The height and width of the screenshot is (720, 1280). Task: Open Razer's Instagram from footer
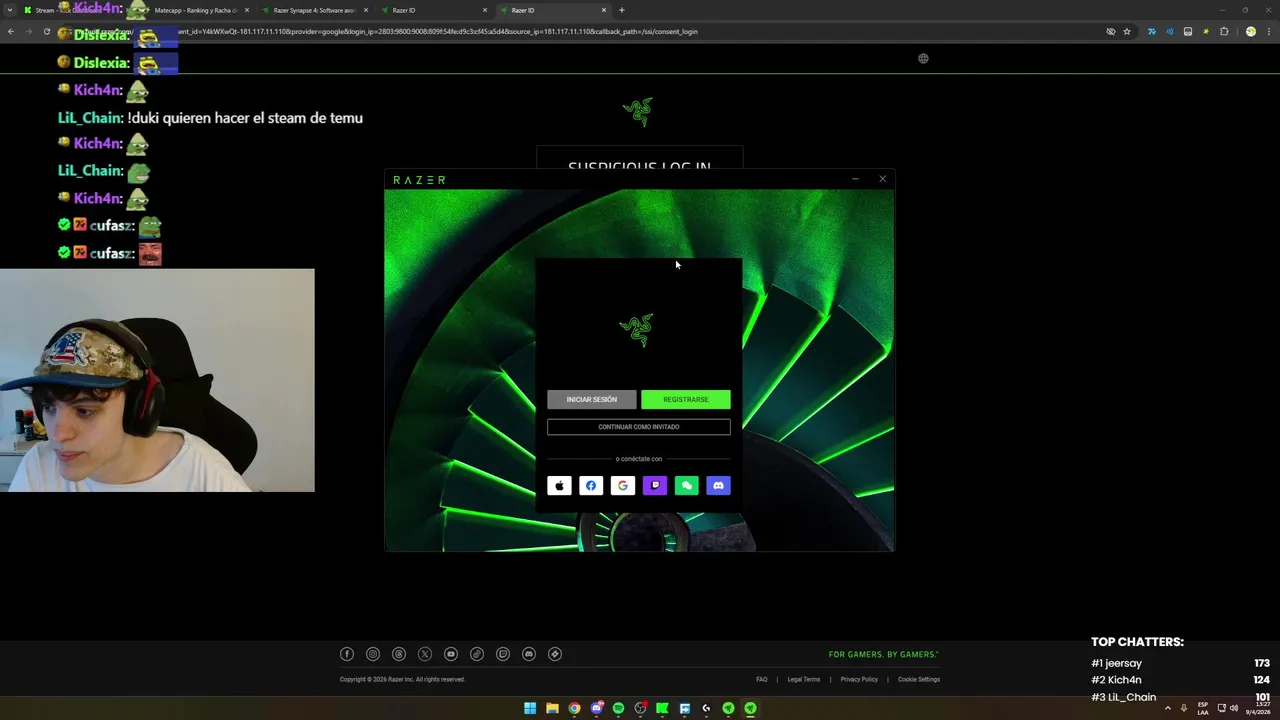click(373, 654)
